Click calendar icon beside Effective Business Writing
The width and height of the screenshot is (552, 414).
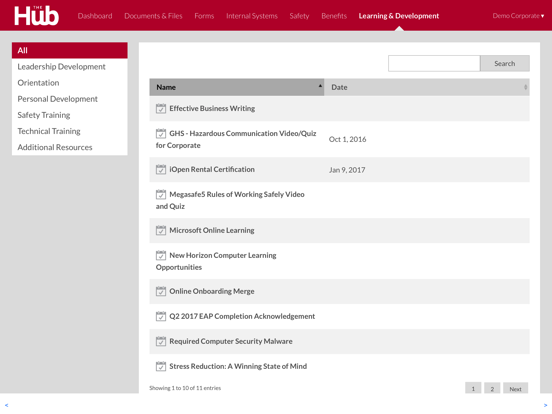click(161, 108)
